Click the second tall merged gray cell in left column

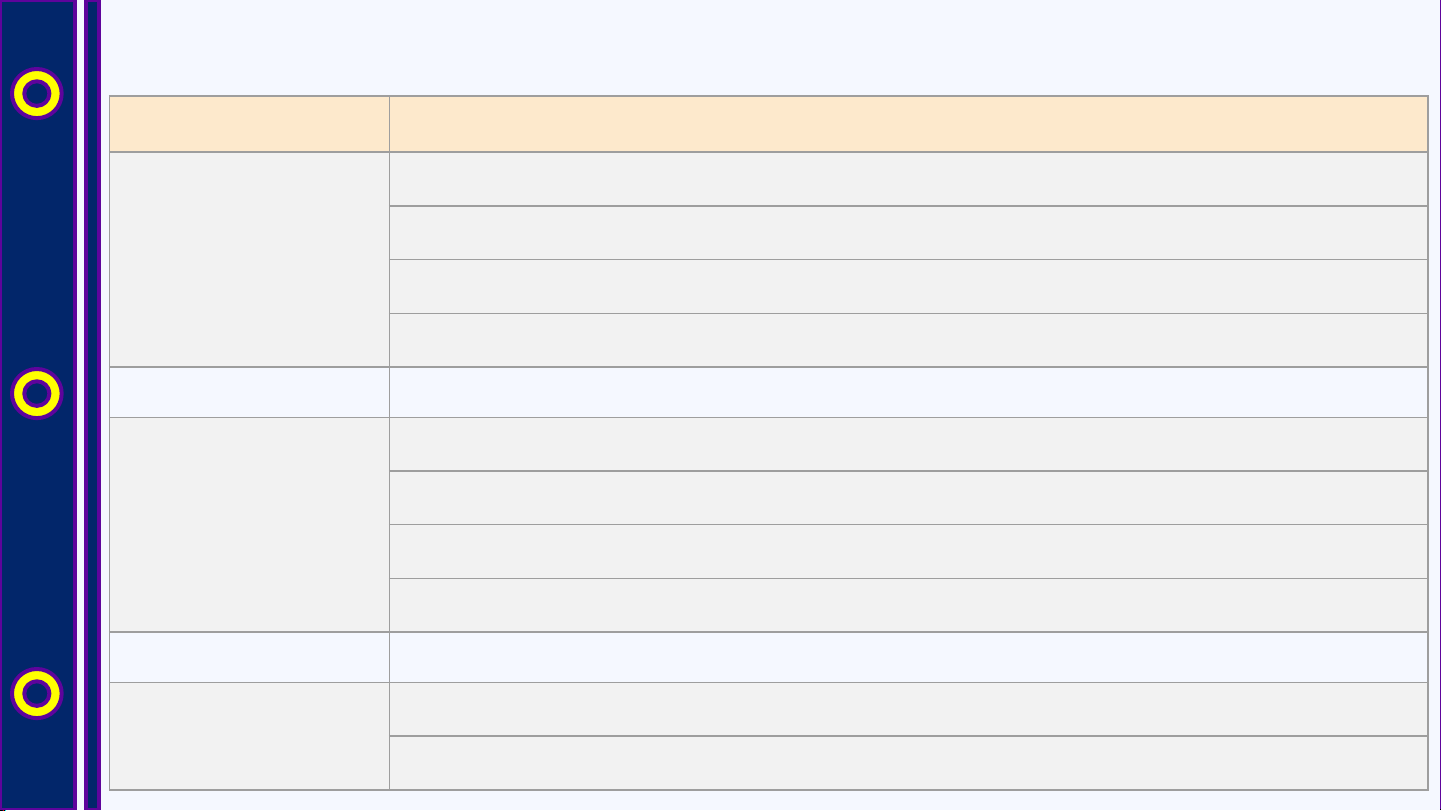pyautogui.click(x=249, y=524)
